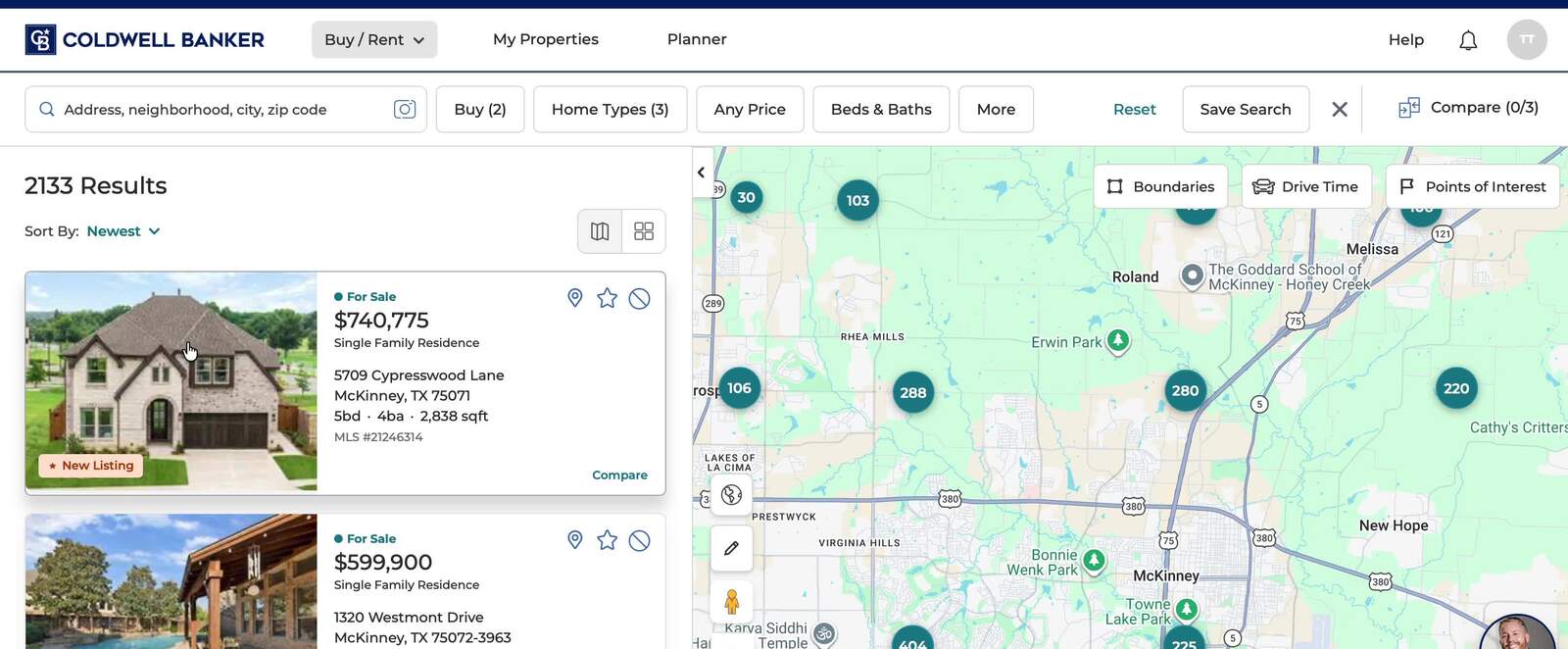Show 1320 Westmont Drive on map
Viewport: 1568px width, 649px height.
tap(575, 540)
